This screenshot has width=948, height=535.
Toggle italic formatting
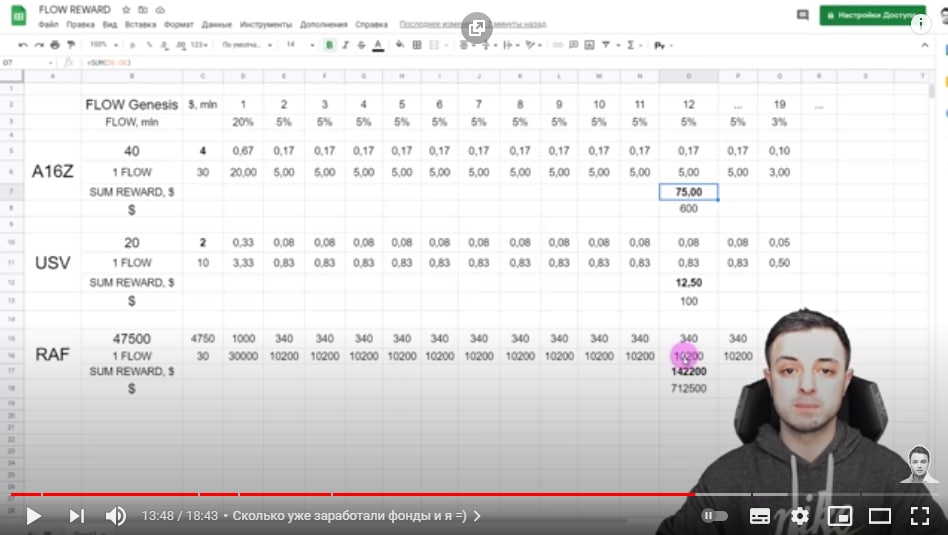(345, 45)
